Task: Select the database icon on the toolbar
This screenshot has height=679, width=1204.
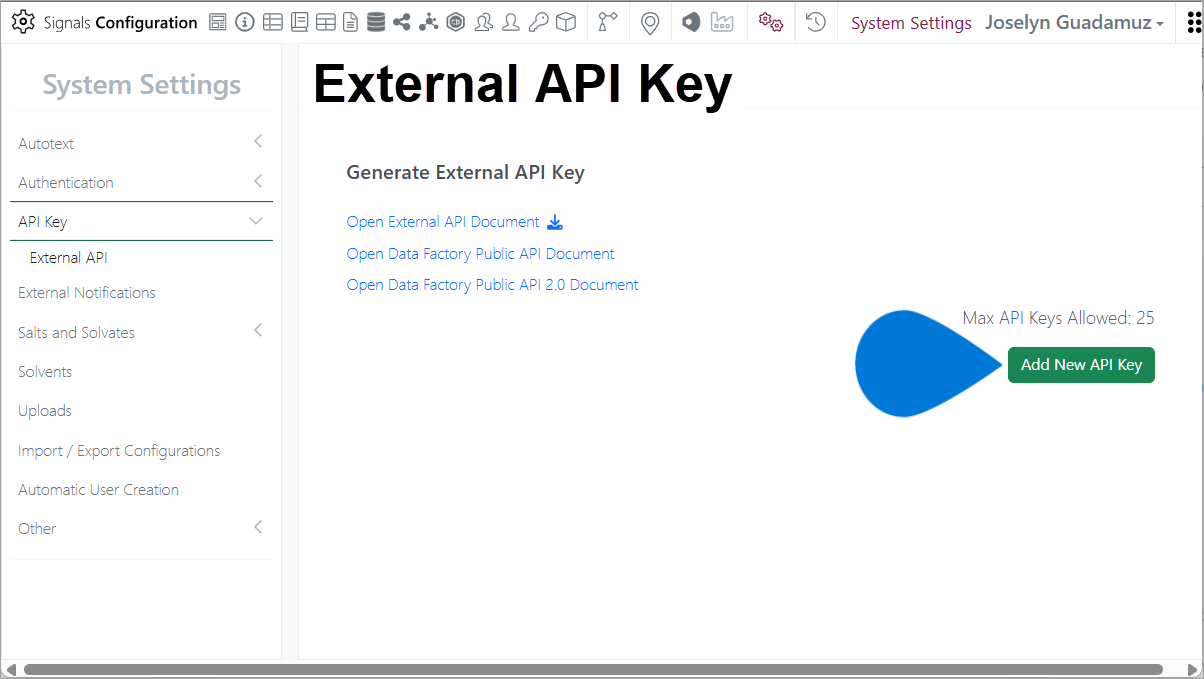Action: coord(376,21)
